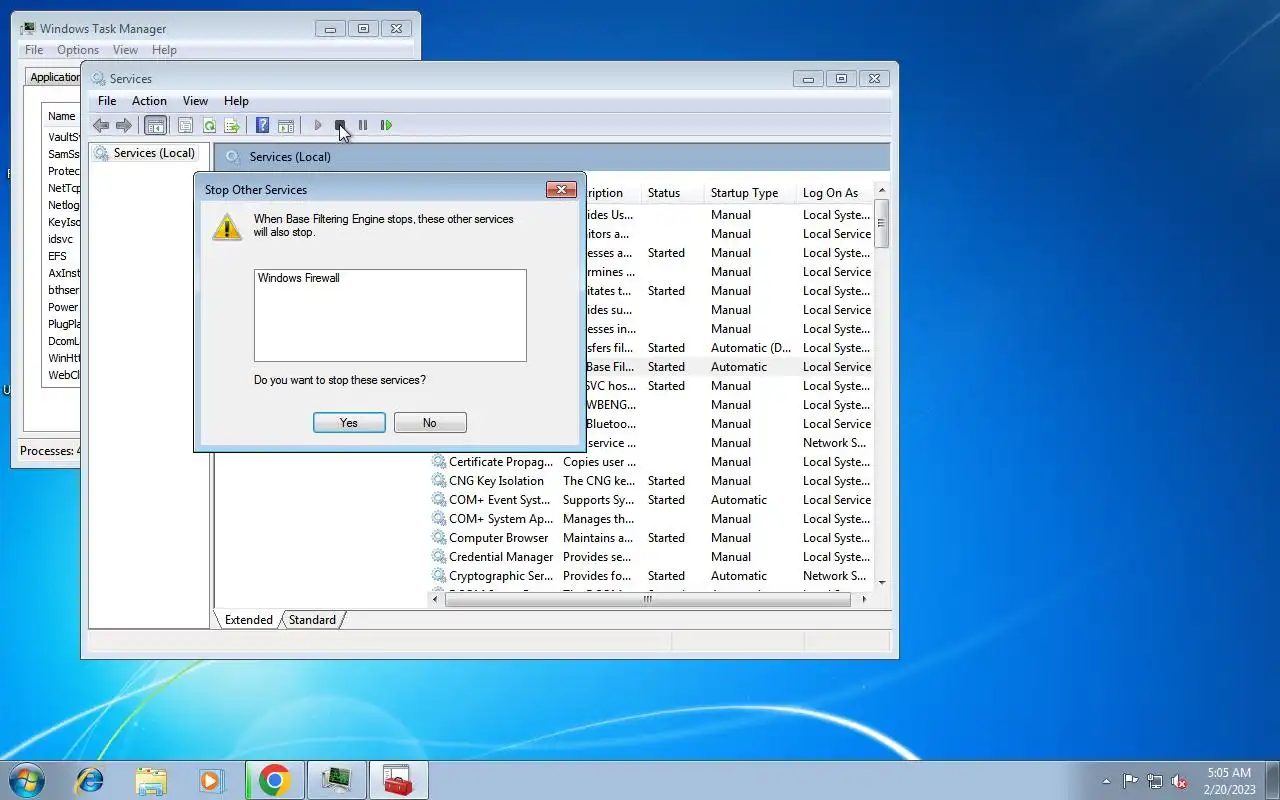Open Properties via the Services toolbar icon

click(185, 125)
